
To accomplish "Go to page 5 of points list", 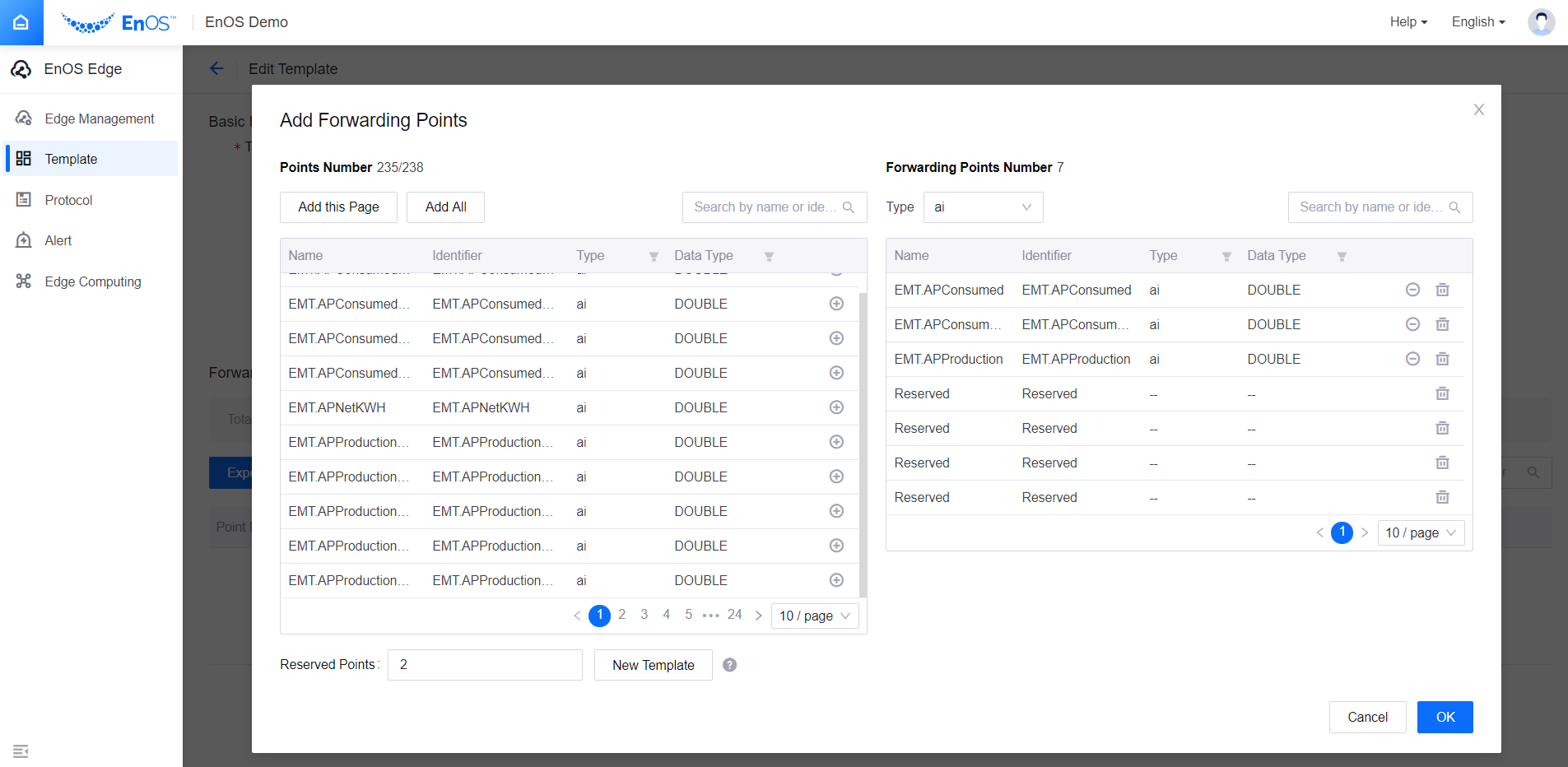I will coord(688,615).
